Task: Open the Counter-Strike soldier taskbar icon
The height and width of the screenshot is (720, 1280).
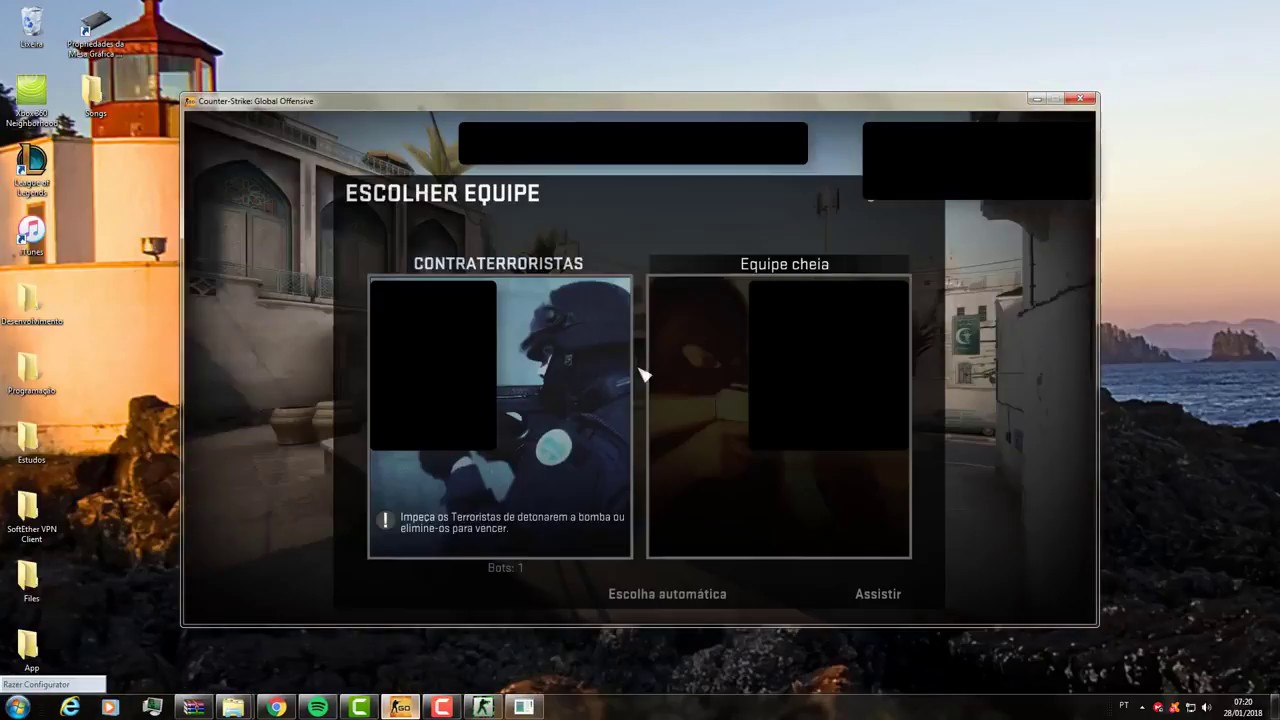Action: (x=483, y=707)
